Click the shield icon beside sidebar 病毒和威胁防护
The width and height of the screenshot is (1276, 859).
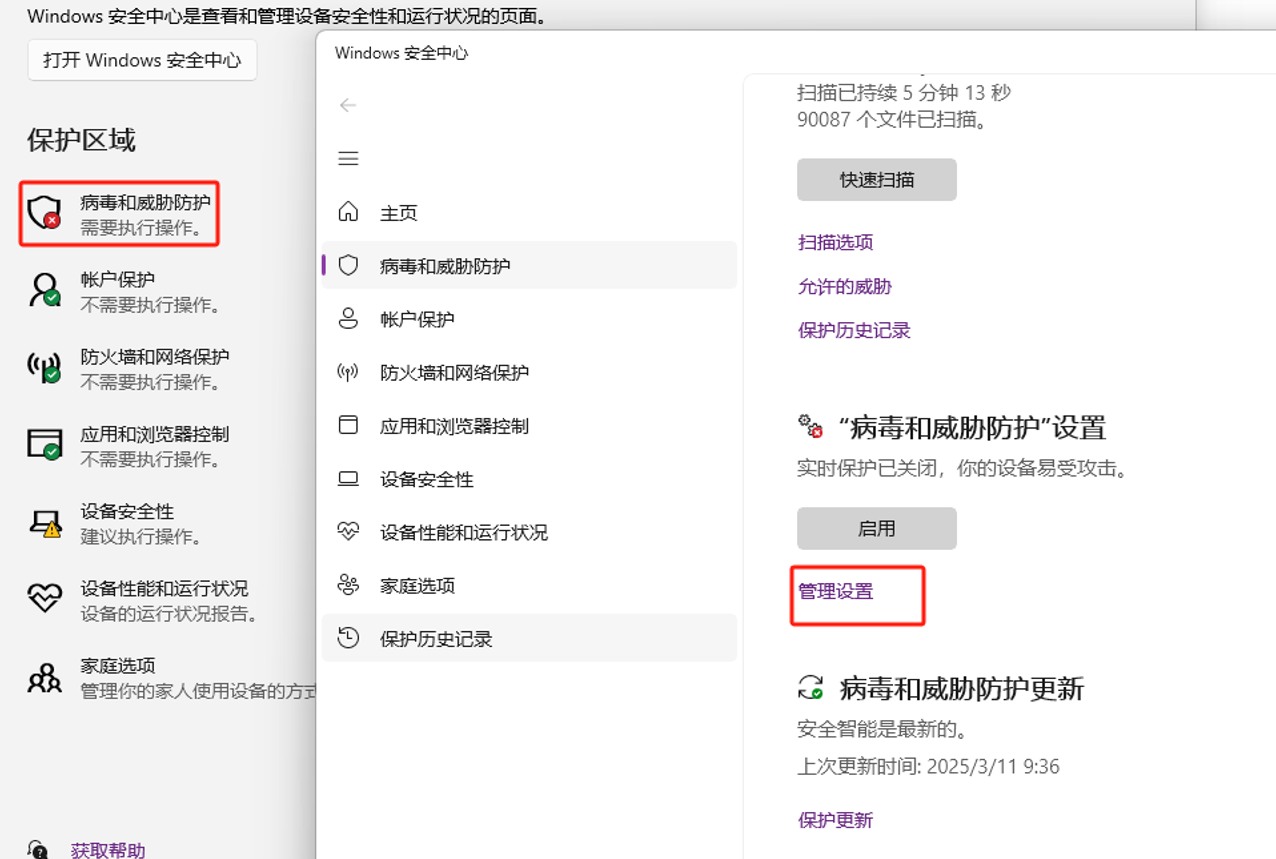[x=348, y=265]
